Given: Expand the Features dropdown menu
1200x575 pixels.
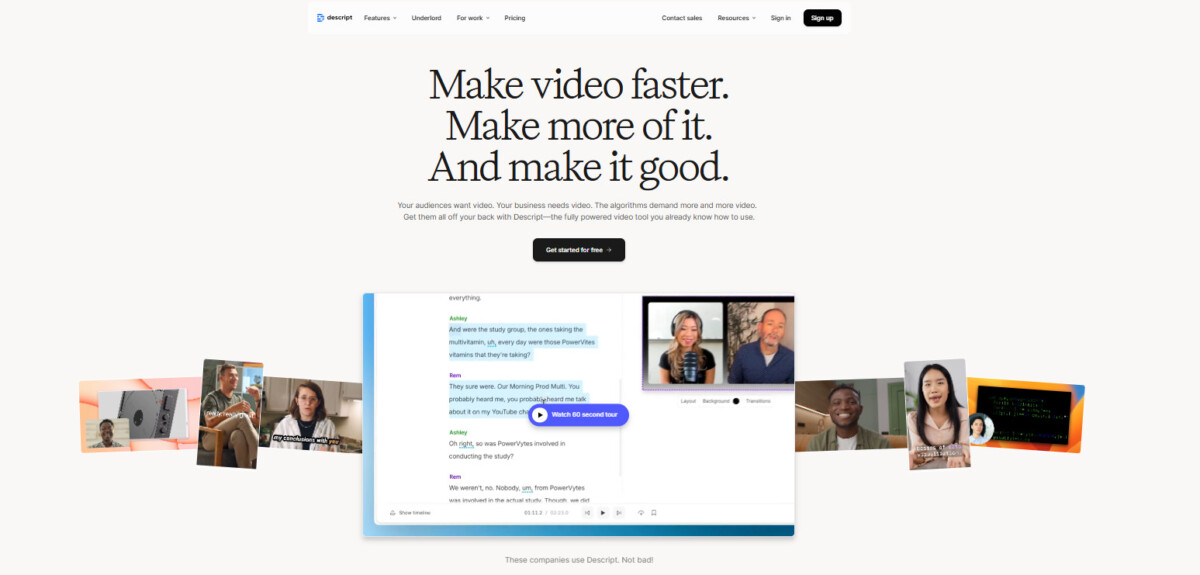Looking at the screenshot, I should (380, 18).
